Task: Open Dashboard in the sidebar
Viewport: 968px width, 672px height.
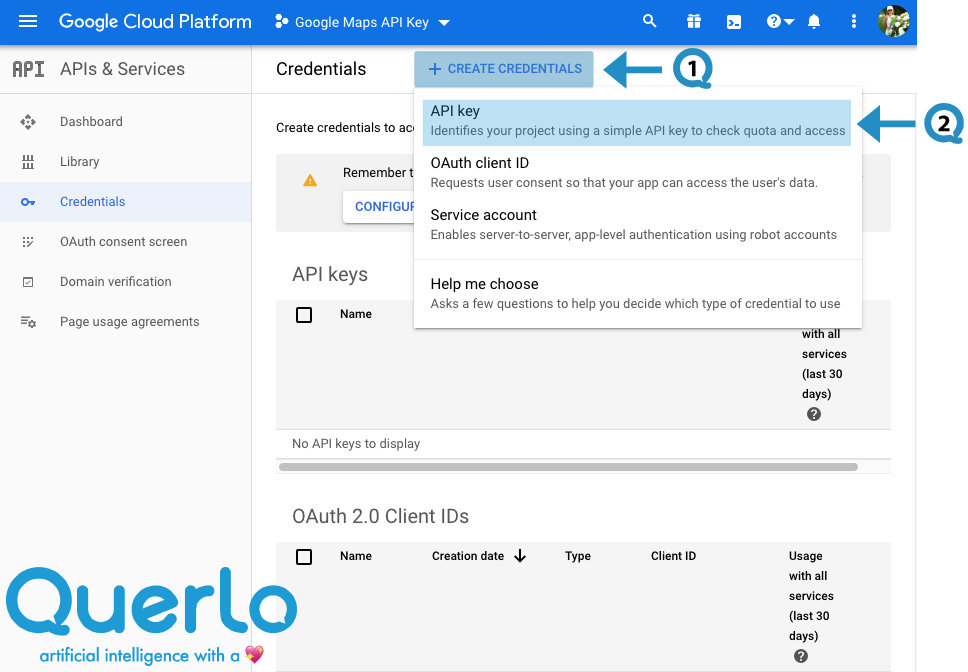Action: 126,122
